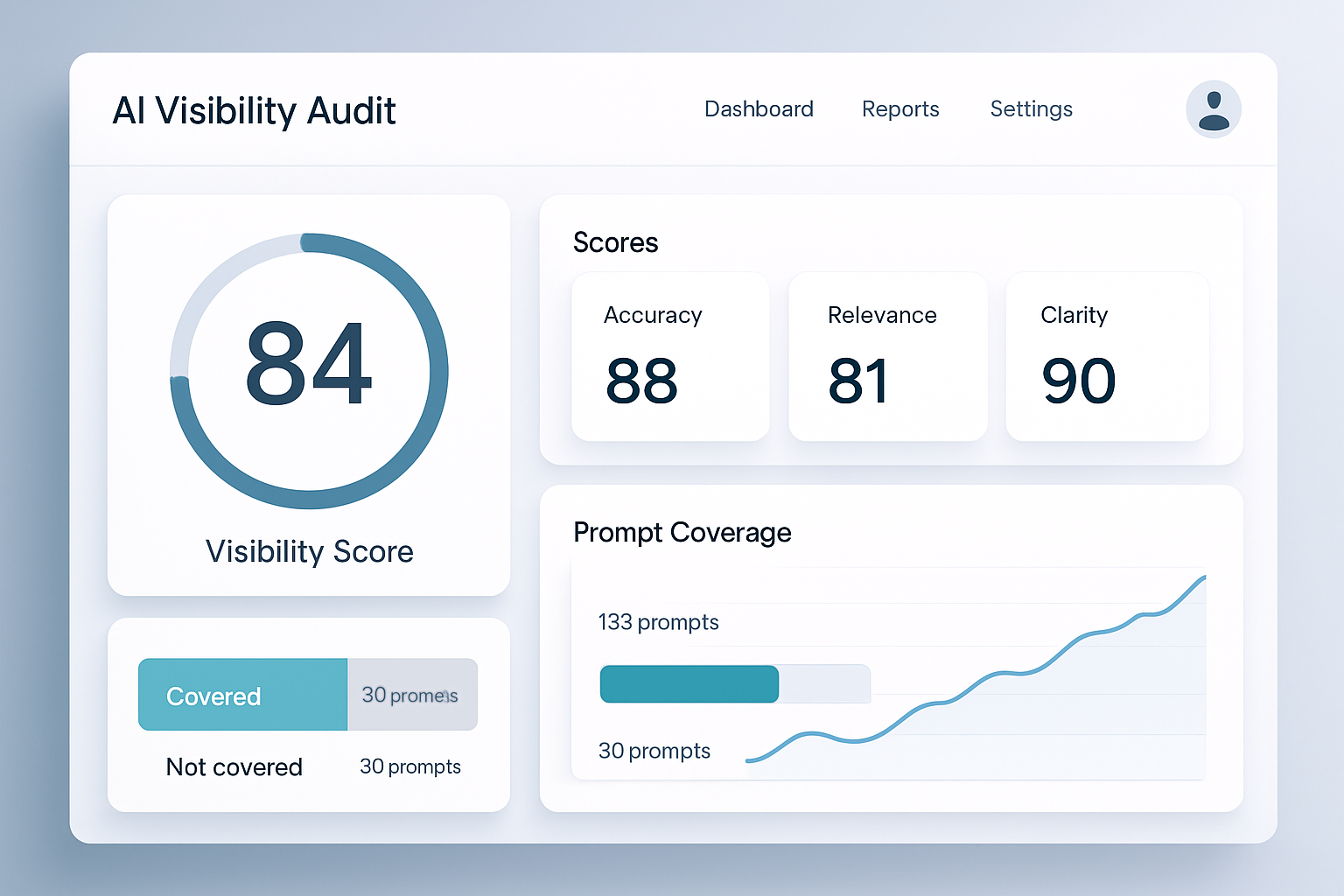Expand the covered prompts breakdown

[x=308, y=713]
